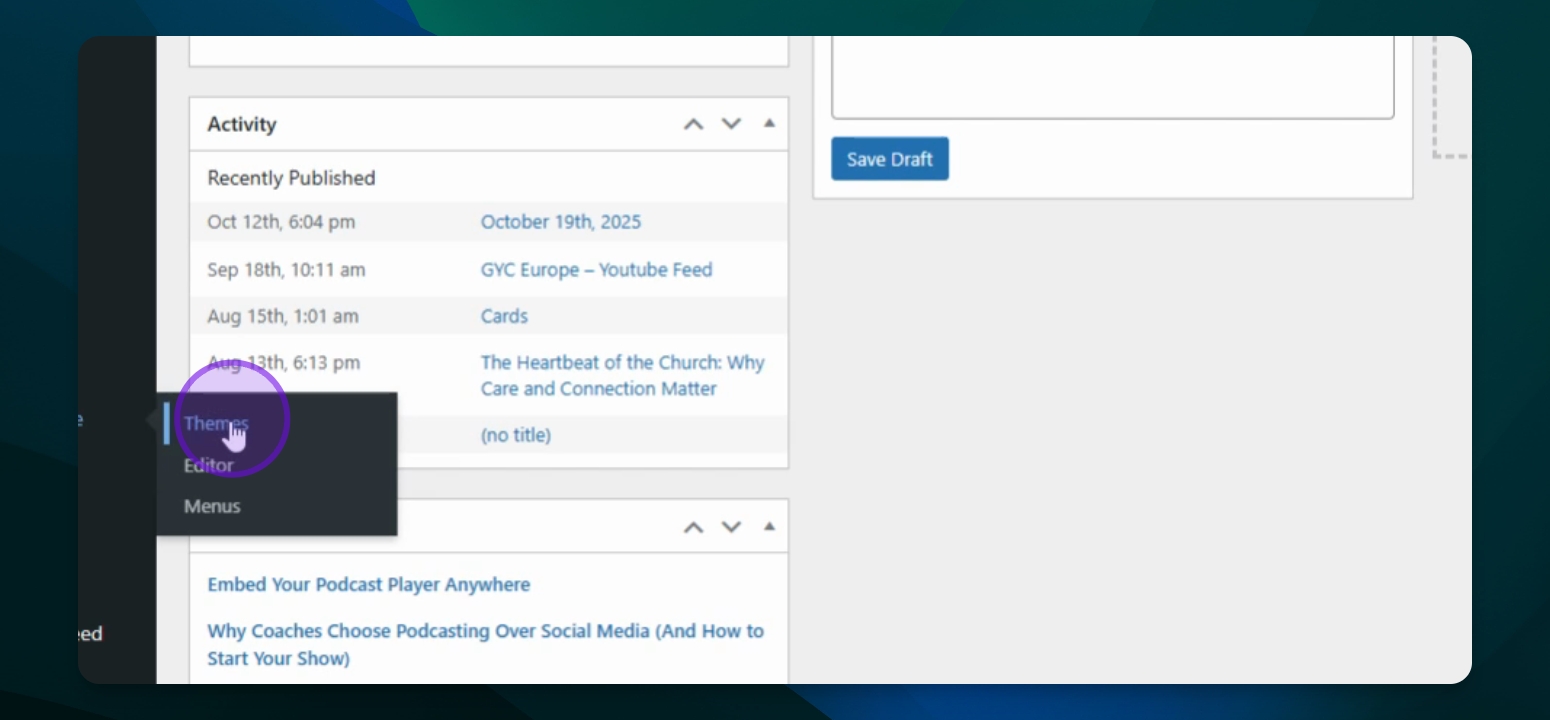
Task: Open the '(no title)' post link
Action: click(515, 435)
